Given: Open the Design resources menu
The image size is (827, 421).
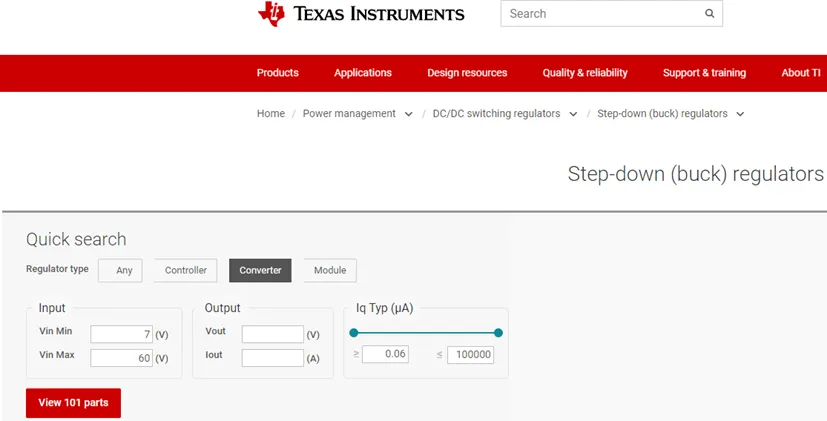Looking at the screenshot, I should click(x=467, y=73).
